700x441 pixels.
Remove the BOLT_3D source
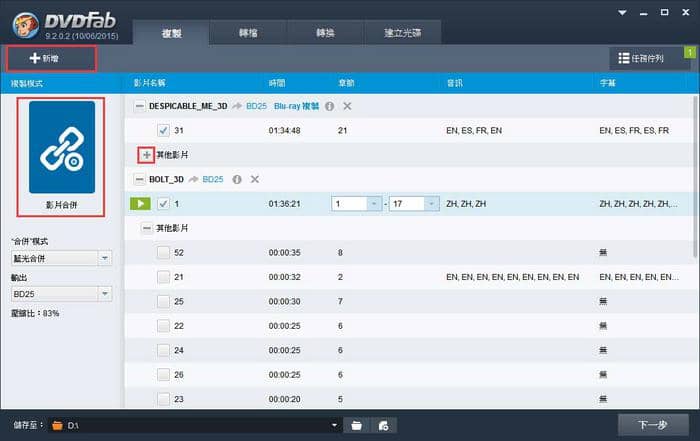click(x=254, y=179)
